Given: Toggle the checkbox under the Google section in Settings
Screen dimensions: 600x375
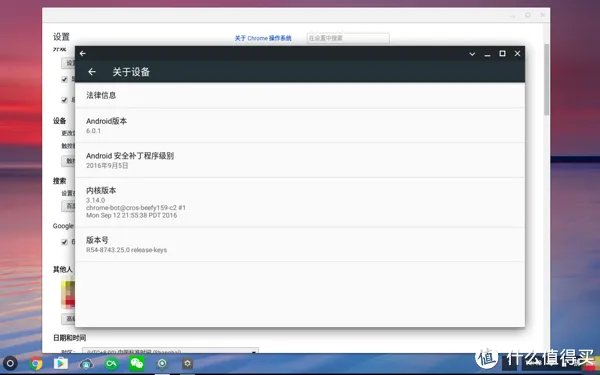Looking at the screenshot, I should pos(64,242).
